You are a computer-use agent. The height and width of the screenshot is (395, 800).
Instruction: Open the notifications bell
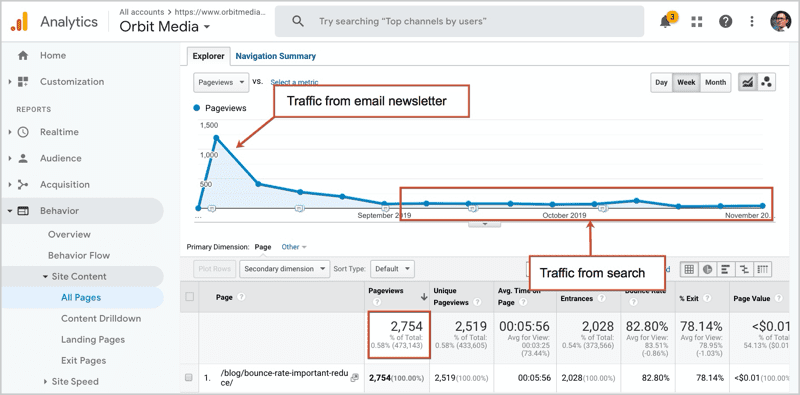click(665, 21)
